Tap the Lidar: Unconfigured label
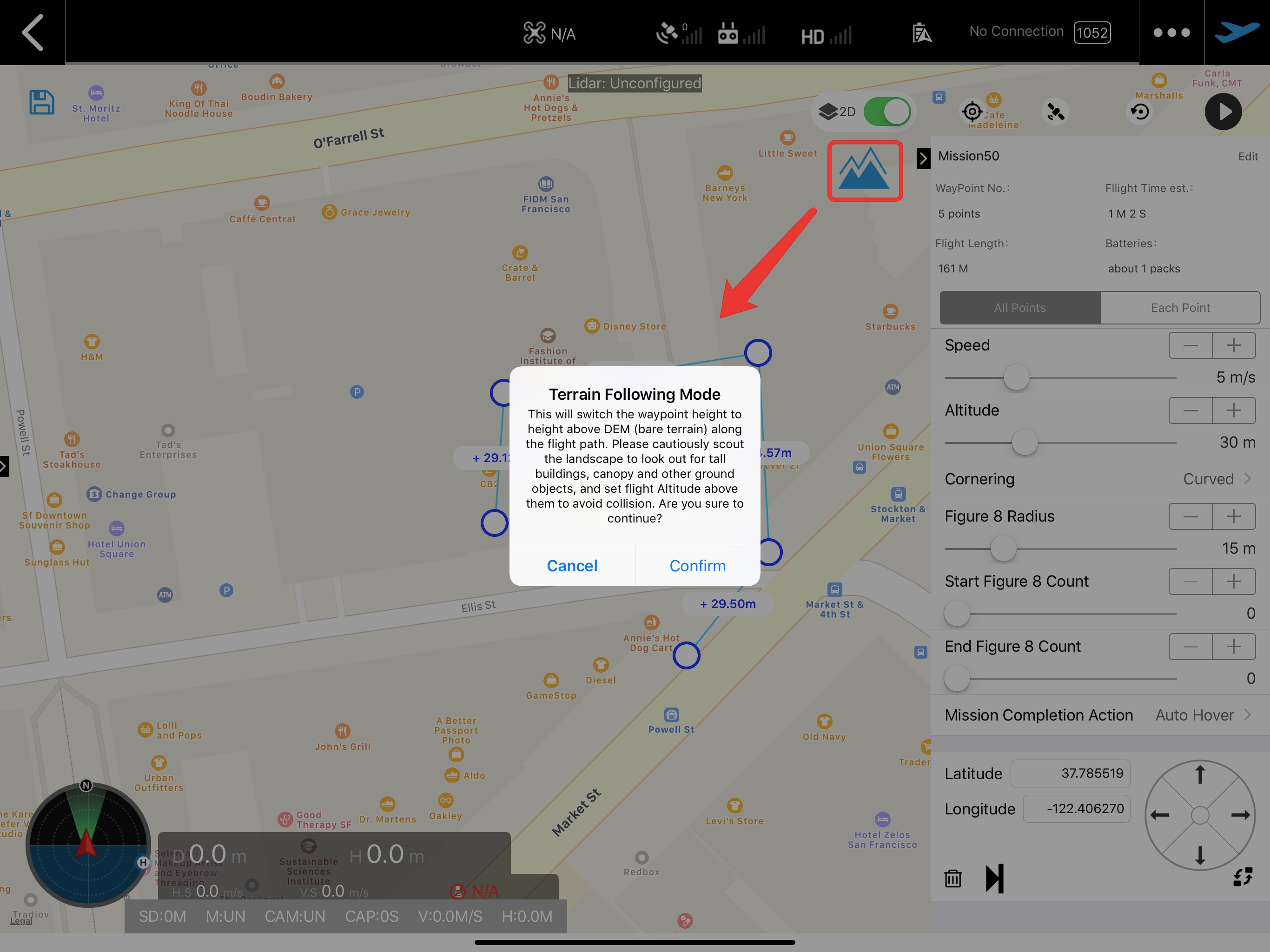 (x=635, y=83)
